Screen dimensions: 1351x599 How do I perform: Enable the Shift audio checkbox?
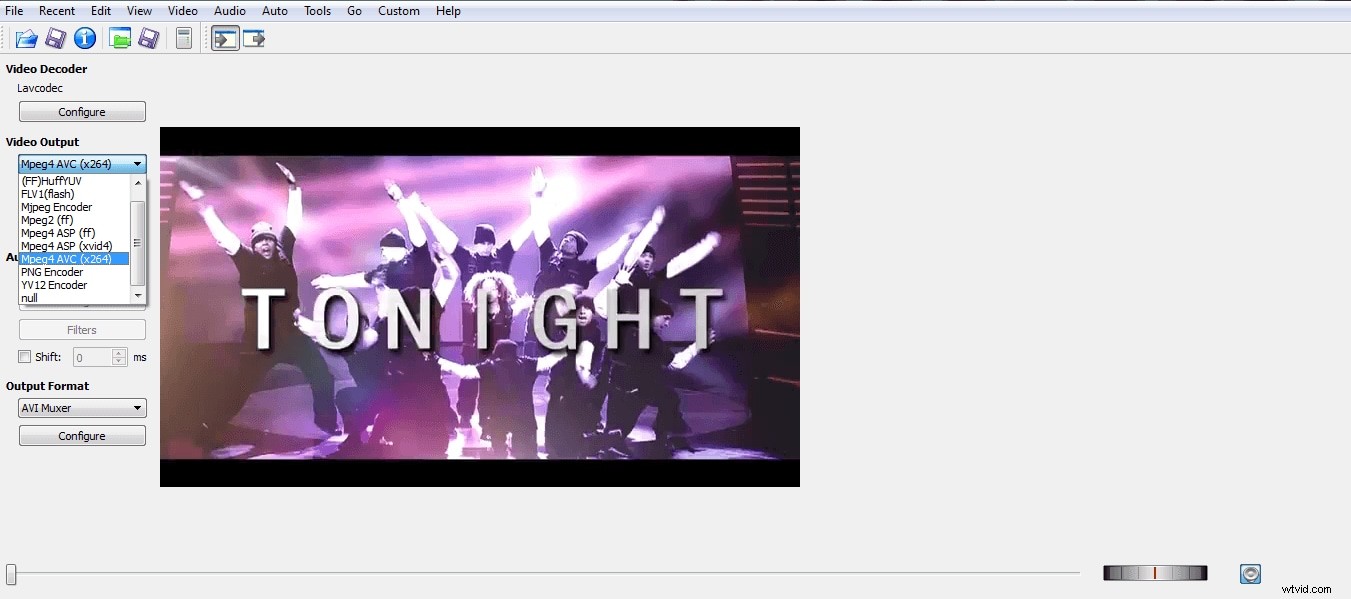pos(23,356)
